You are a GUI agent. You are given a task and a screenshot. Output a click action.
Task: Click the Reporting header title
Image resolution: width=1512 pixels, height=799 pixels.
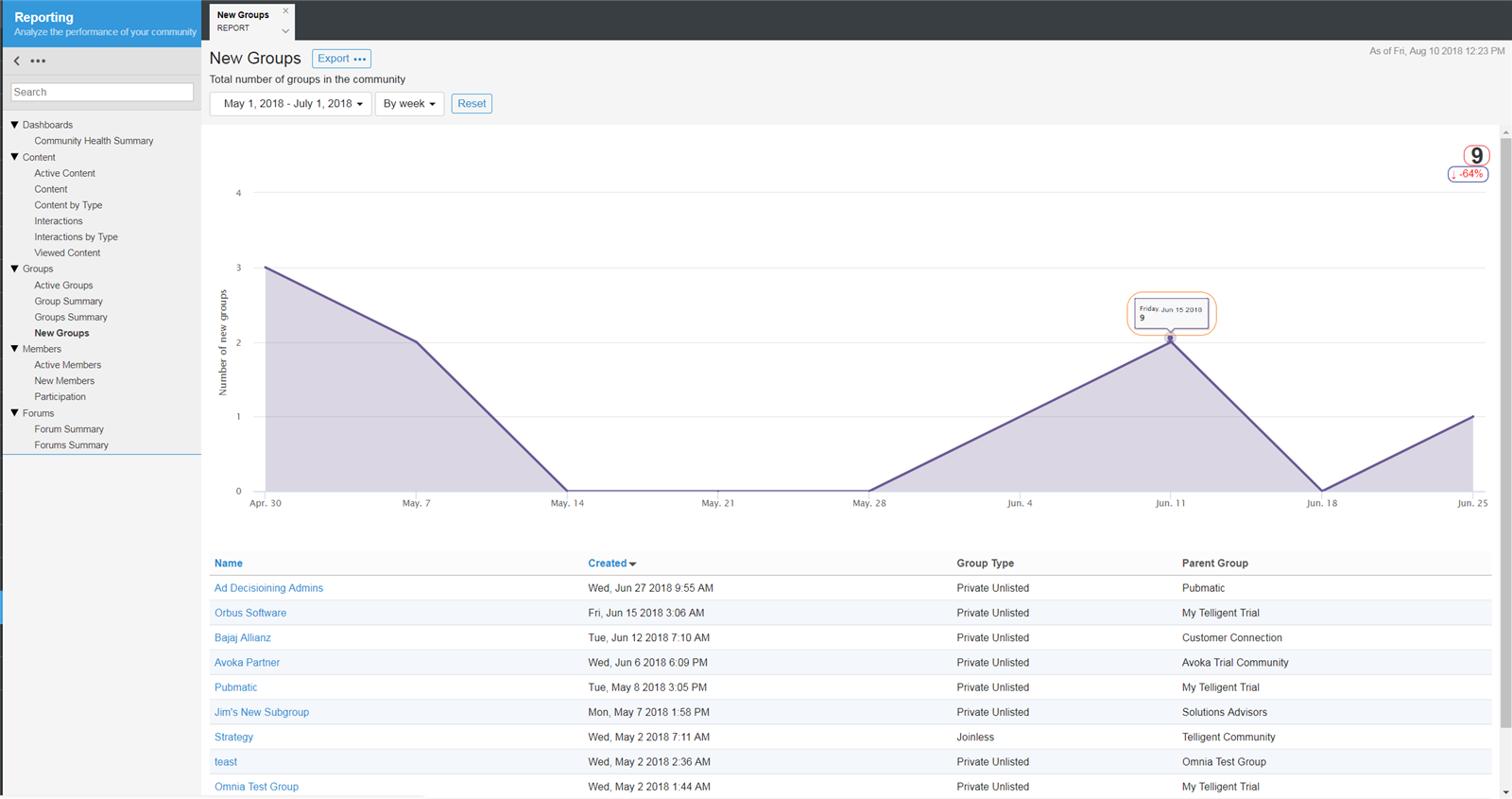(x=43, y=17)
